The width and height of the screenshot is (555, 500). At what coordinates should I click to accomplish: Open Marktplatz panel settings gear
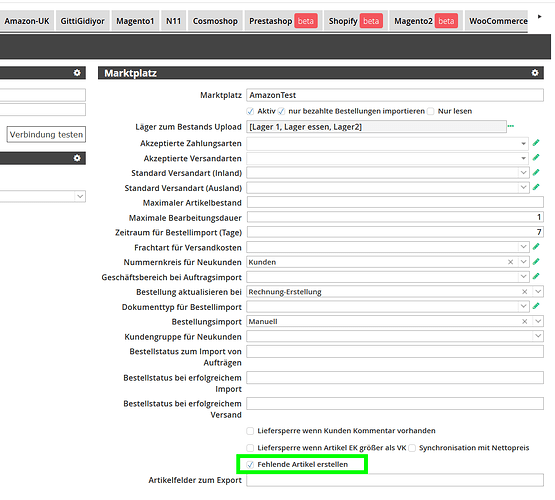[x=535, y=73]
